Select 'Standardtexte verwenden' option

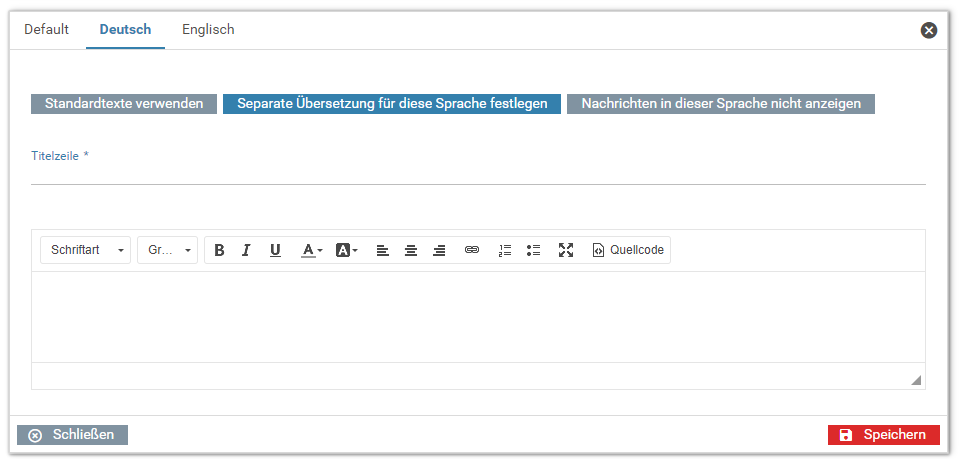click(124, 104)
